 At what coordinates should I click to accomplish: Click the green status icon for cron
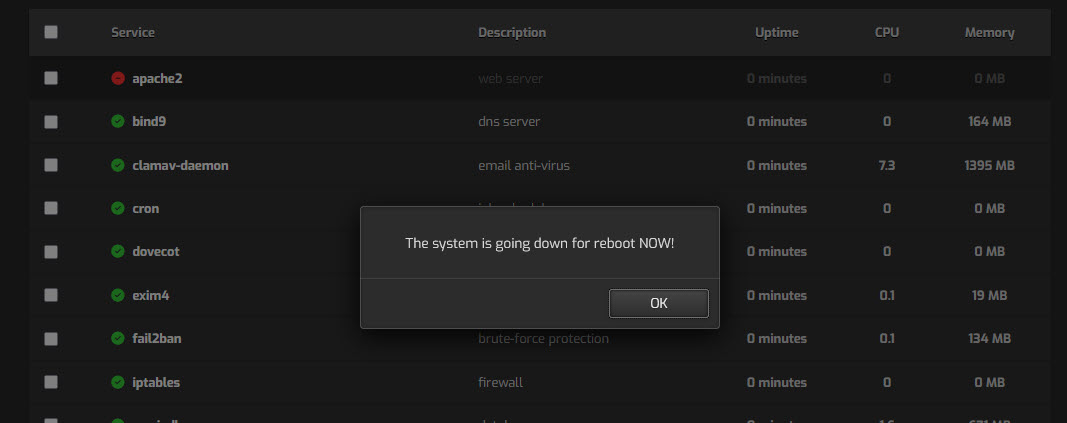(118, 208)
